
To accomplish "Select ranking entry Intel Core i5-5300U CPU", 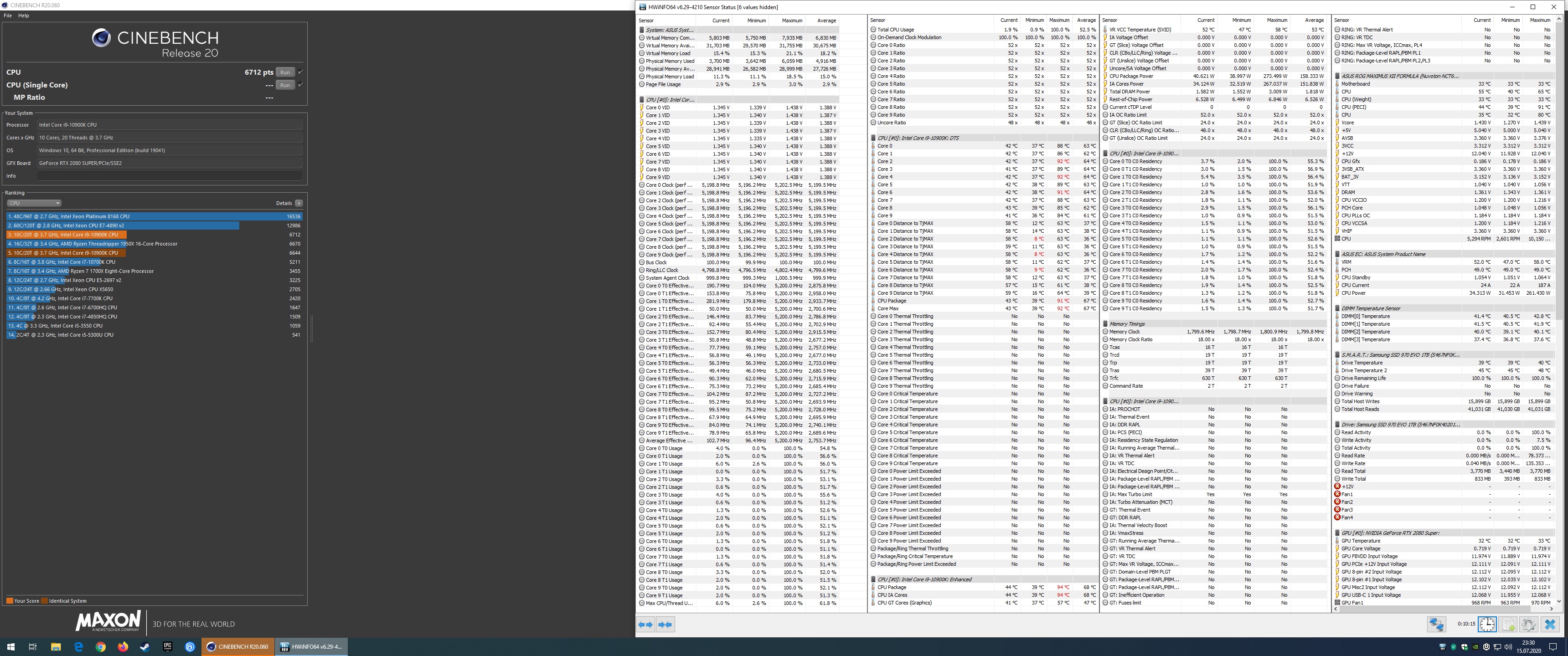I will tap(155, 335).
